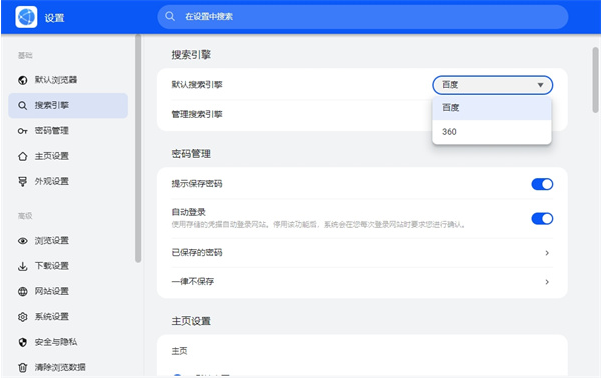
Task: Click the eye icon for 浏览设置
Action: tap(23, 241)
